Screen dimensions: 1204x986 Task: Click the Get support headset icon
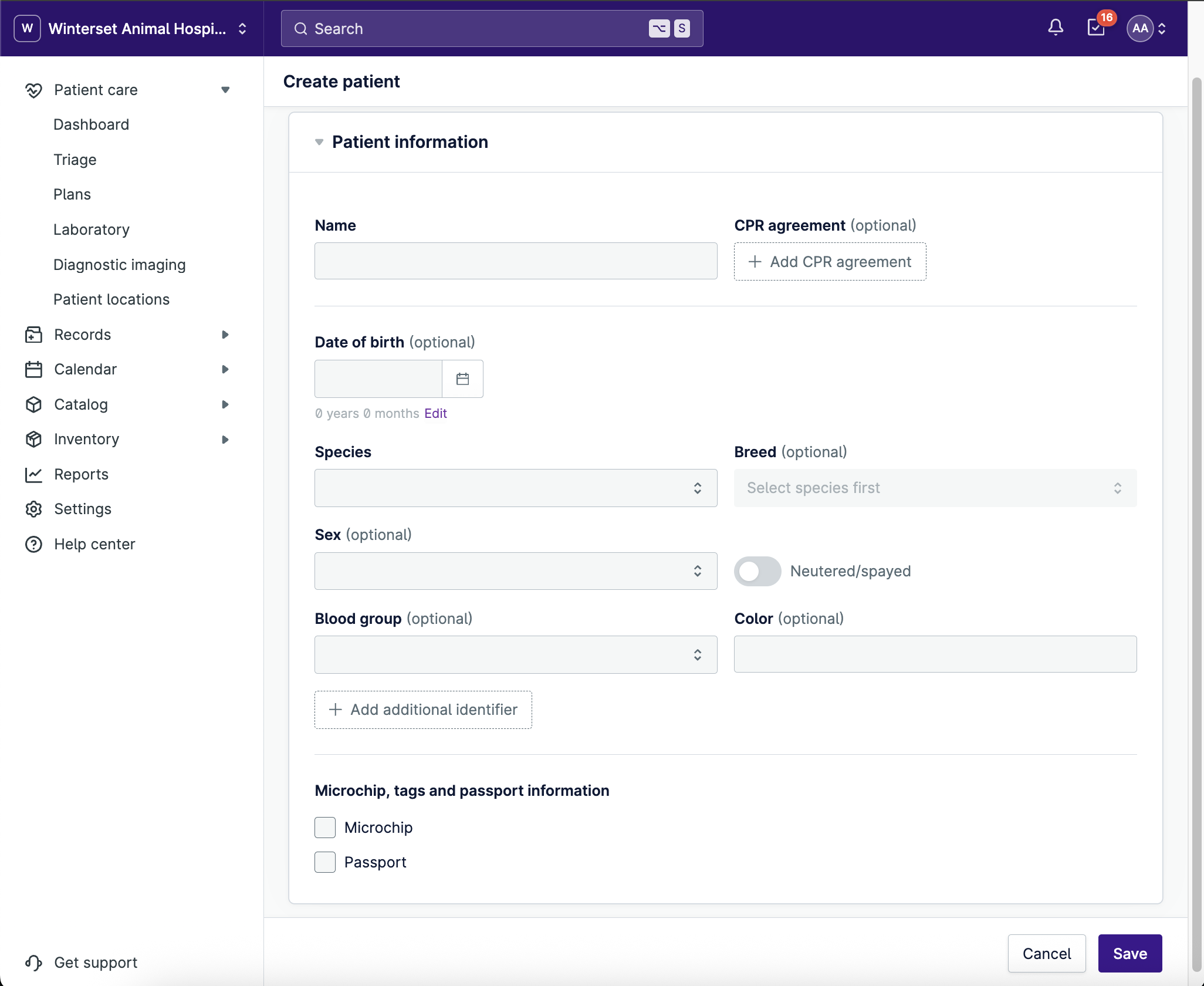point(33,963)
